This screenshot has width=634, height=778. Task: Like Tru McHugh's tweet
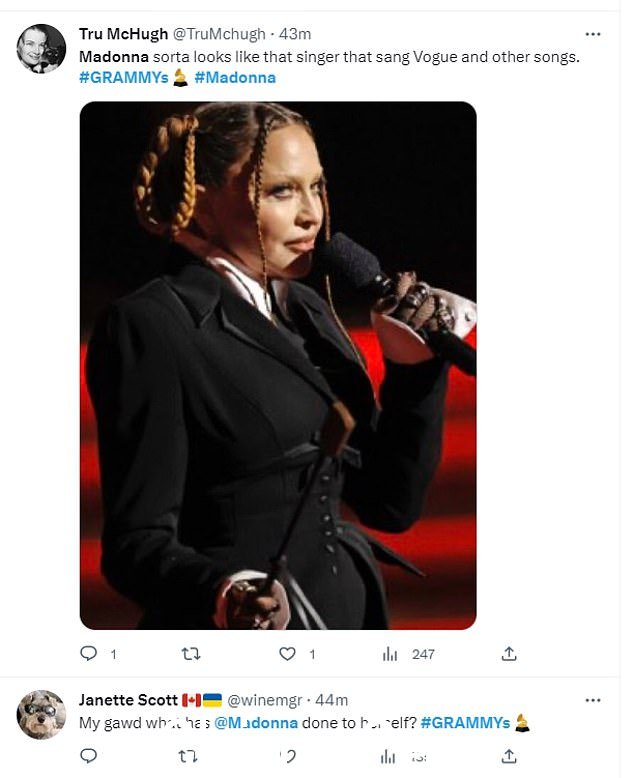[x=287, y=654]
